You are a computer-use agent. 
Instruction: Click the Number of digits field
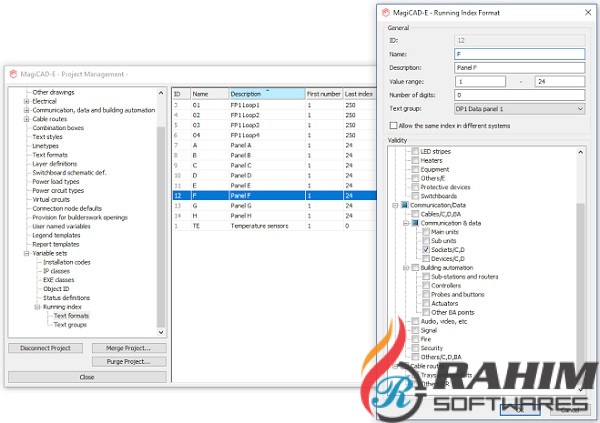pos(519,95)
